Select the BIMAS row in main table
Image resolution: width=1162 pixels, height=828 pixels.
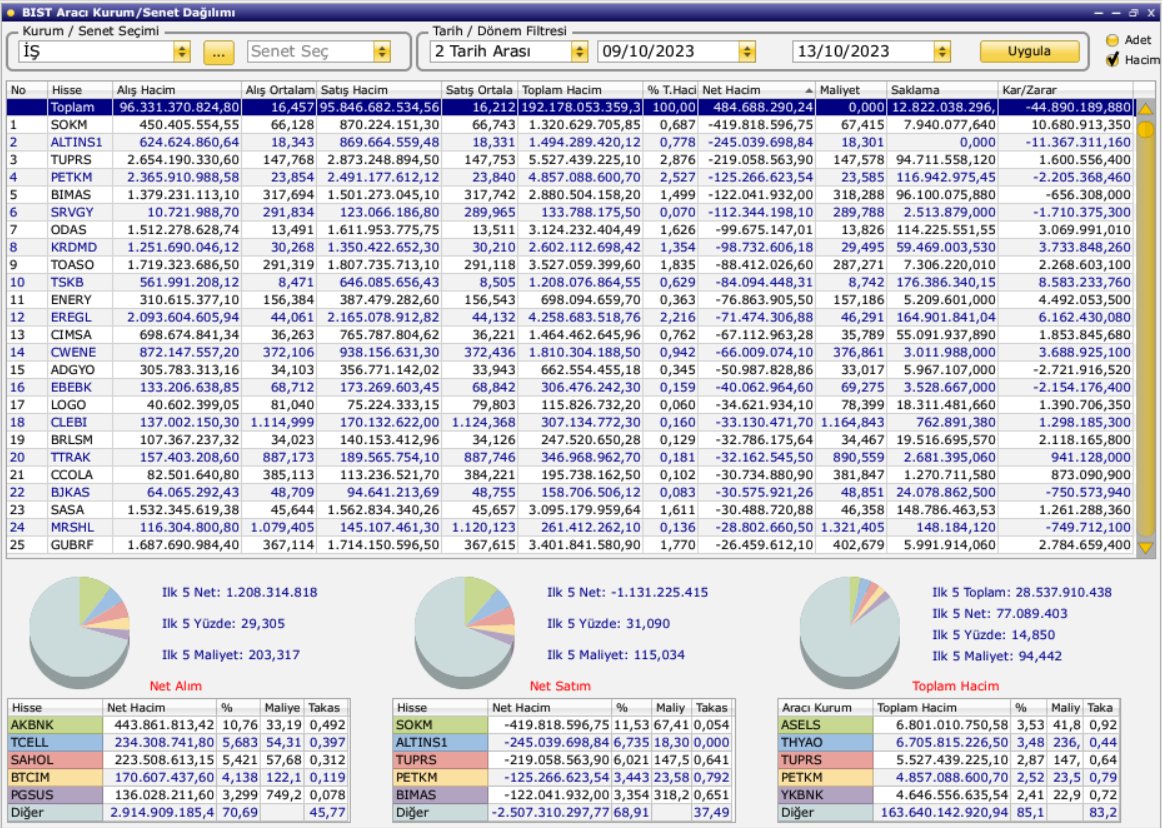[570, 195]
